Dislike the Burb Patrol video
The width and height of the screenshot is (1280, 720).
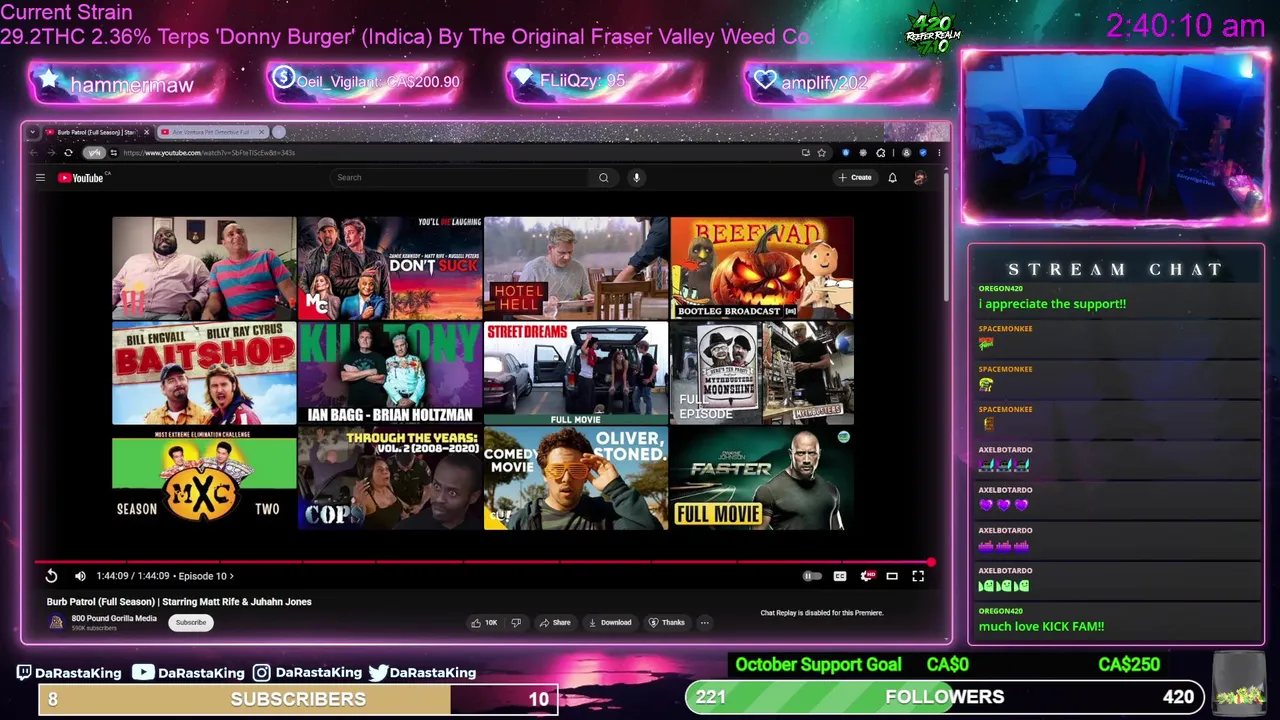516,623
